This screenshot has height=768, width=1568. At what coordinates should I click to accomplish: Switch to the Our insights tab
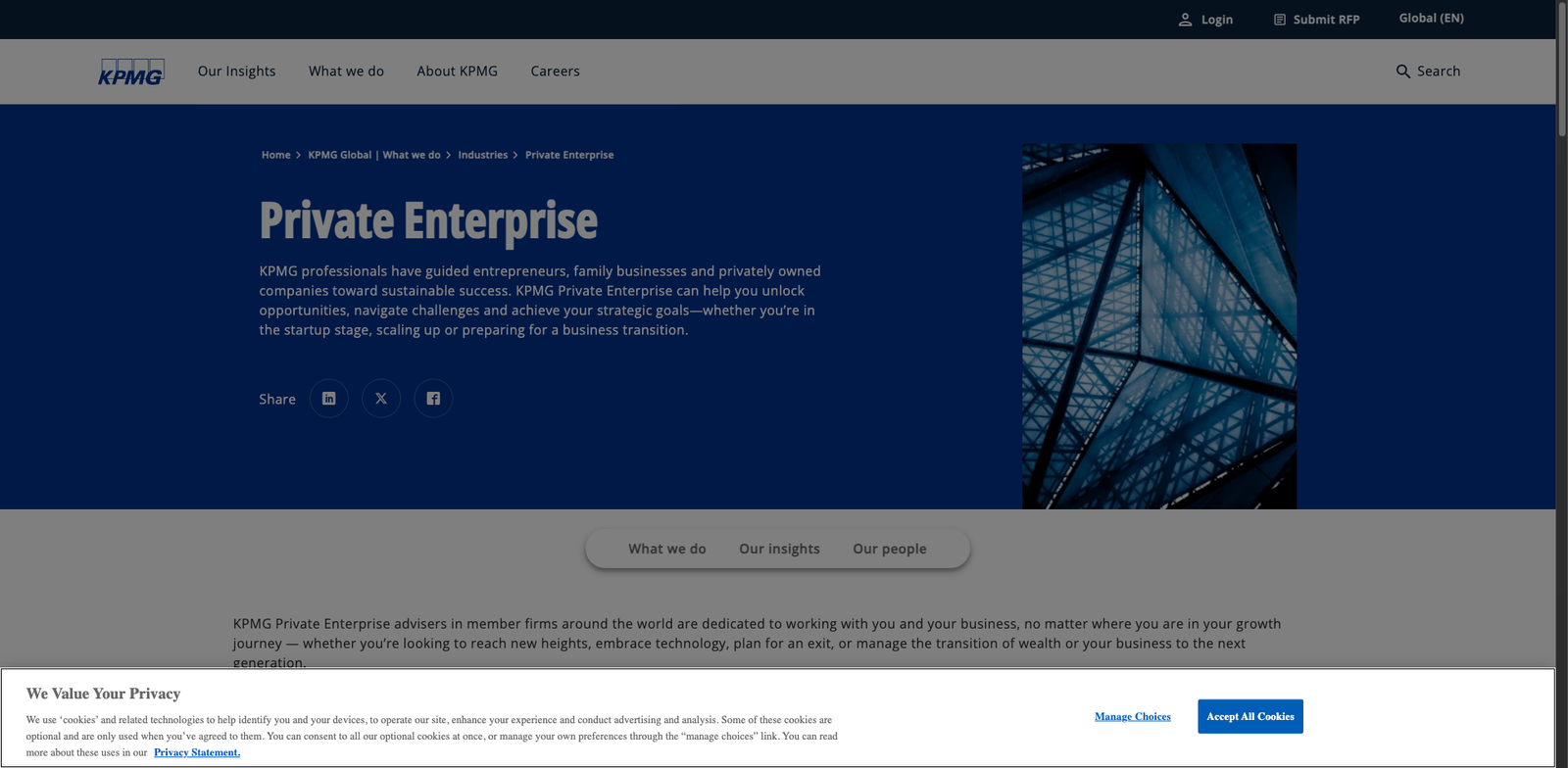tap(779, 549)
